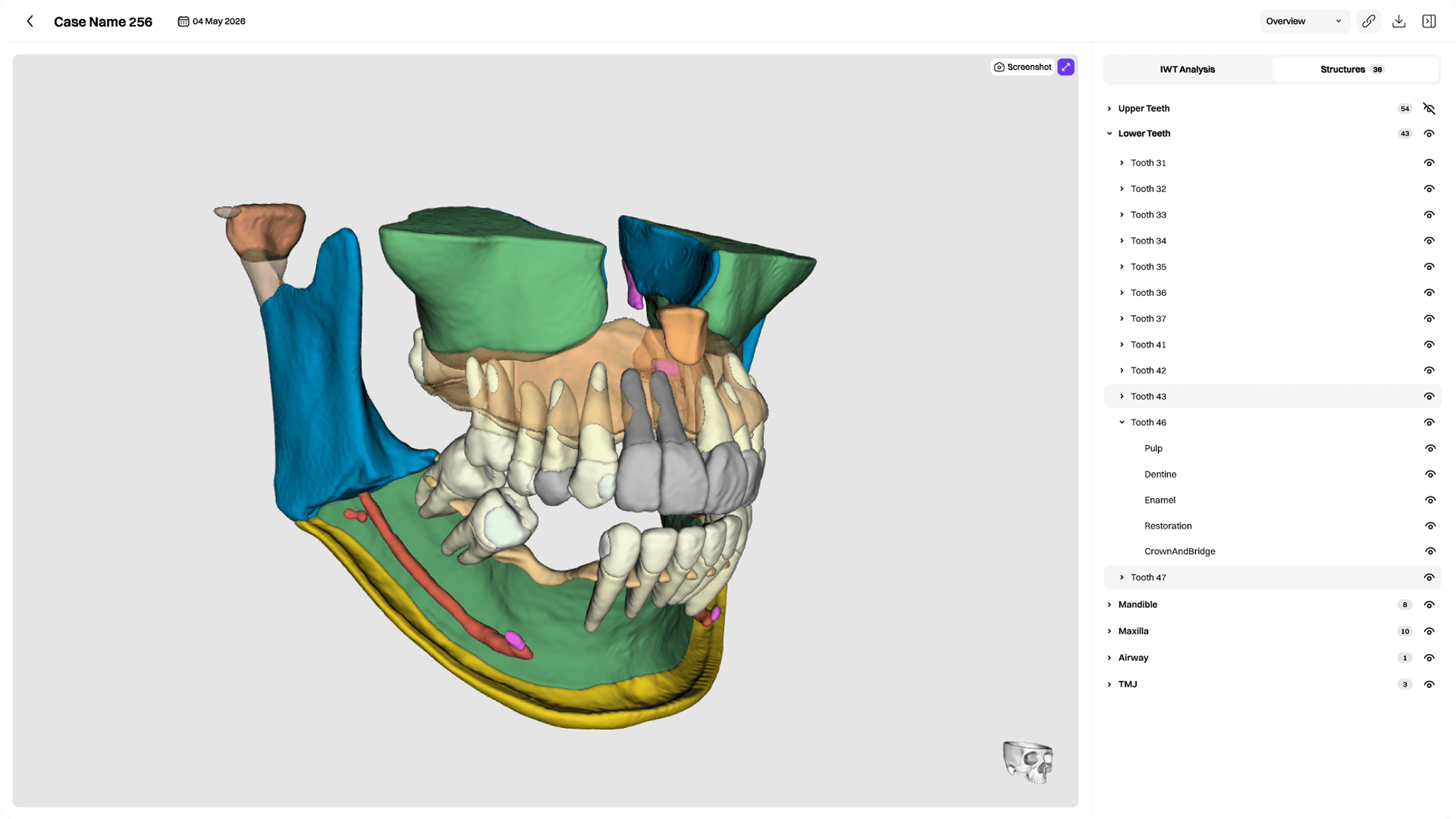This screenshot has width=1456, height=819.
Task: Select the Dentine tree item
Action: (1160, 475)
